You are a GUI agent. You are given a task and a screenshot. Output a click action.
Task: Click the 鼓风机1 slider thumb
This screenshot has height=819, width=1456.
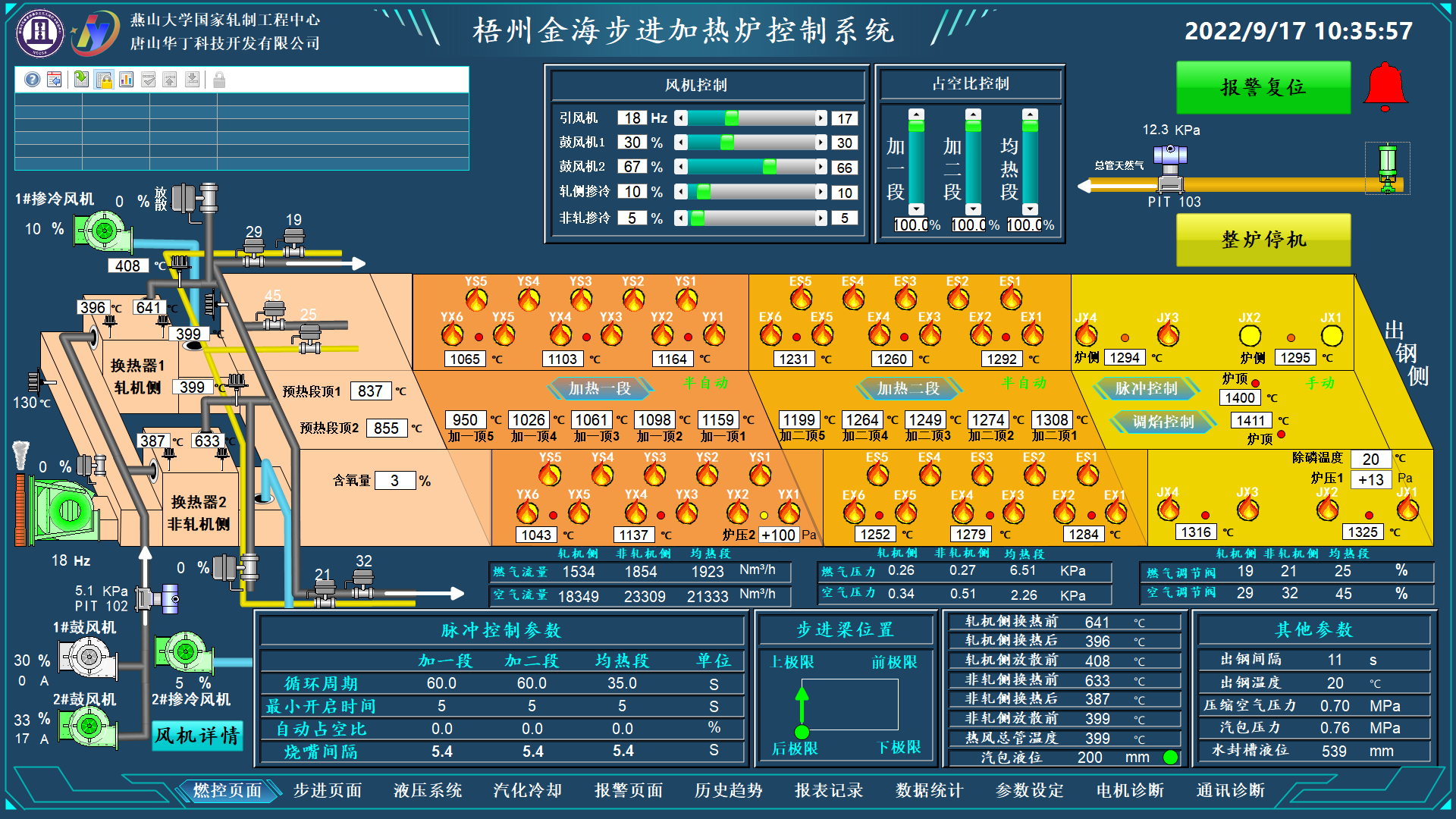(x=726, y=143)
